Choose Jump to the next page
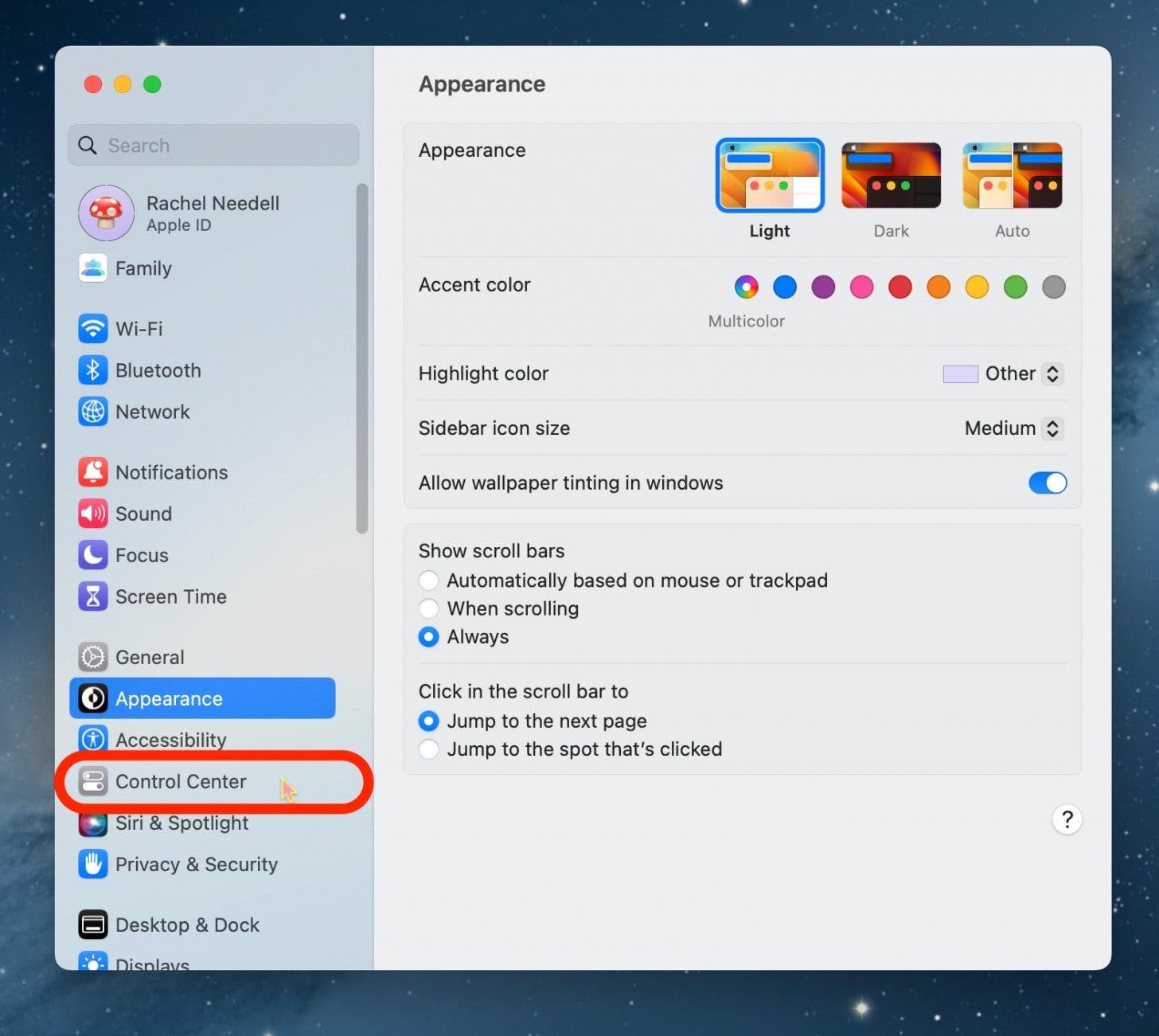The image size is (1159, 1036). [428, 721]
